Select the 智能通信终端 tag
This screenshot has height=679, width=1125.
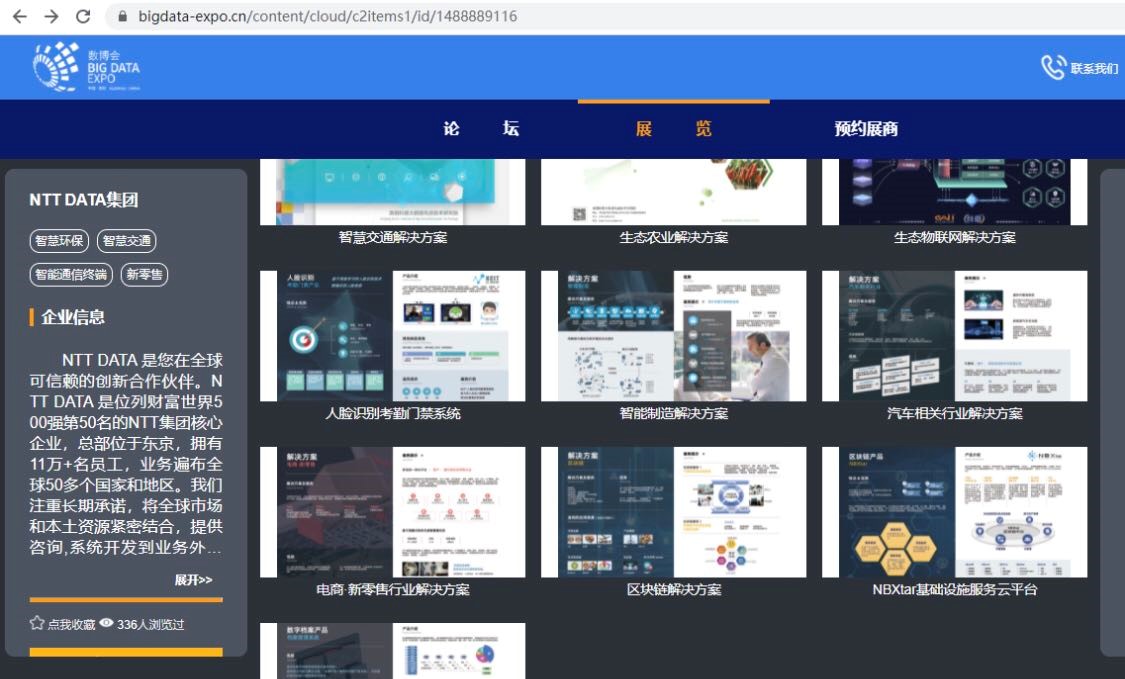(70, 275)
